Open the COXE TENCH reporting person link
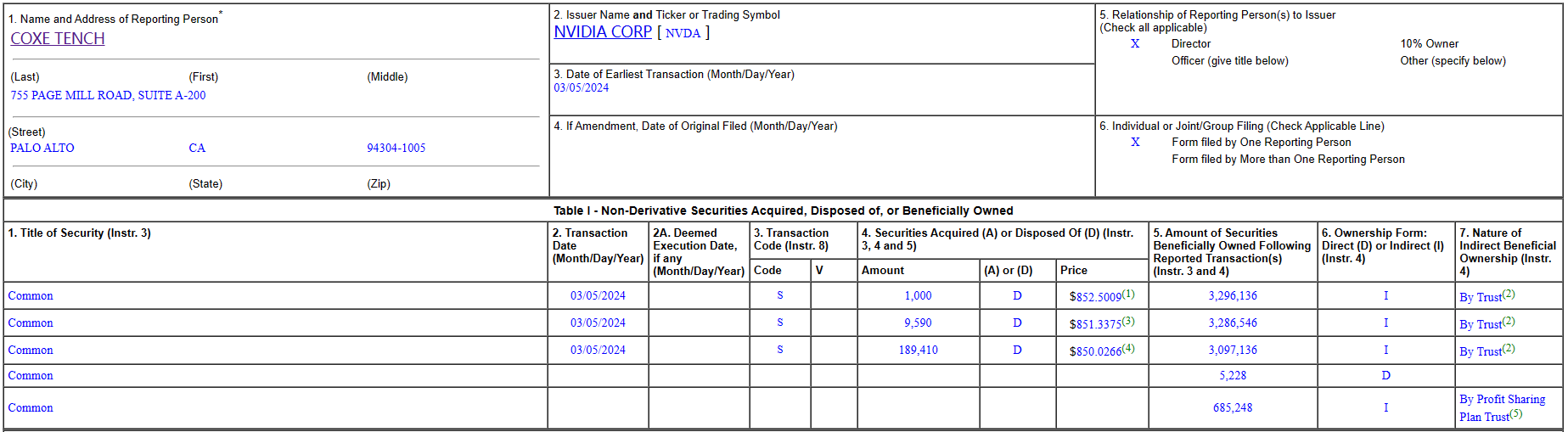The width and height of the screenshot is (1568, 432). click(58, 39)
